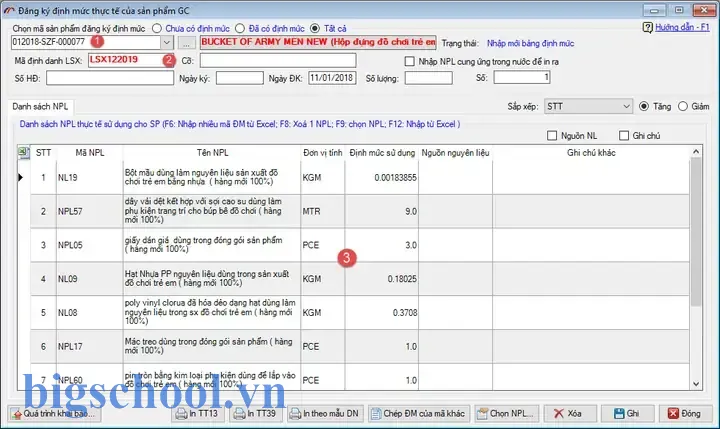Toggle Nhập NPL cung ứng trong nước checkbox
Image resolution: width=720 pixels, height=429 pixels.
[410, 61]
